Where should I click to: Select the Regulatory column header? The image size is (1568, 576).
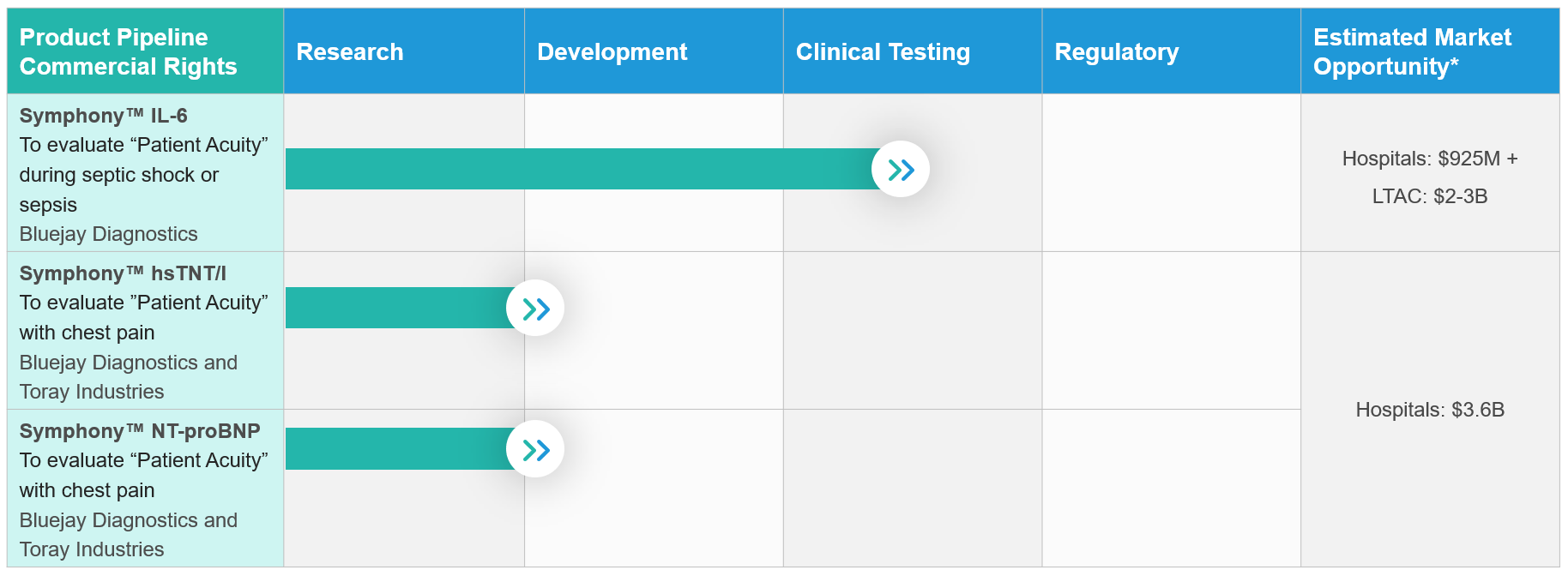pos(1172,51)
